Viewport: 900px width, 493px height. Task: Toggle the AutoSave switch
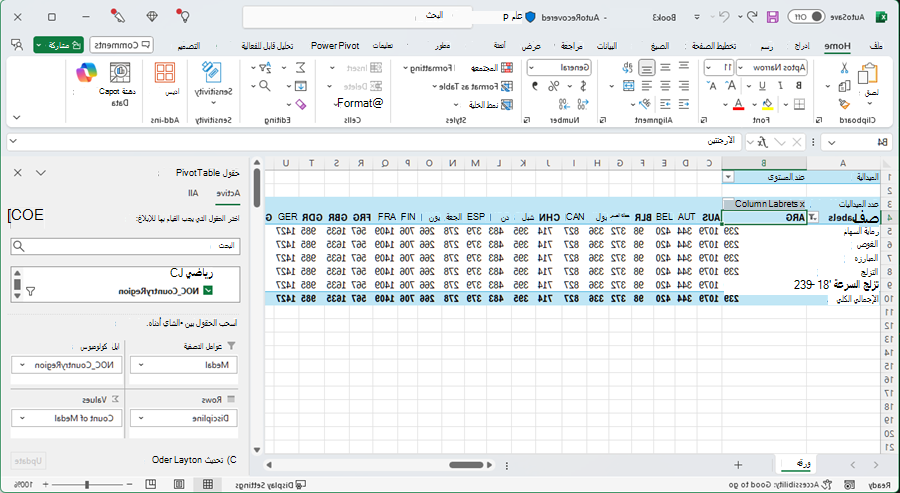point(806,17)
